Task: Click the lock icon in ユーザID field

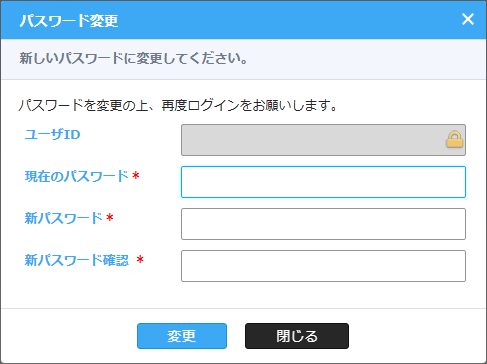Action: (455, 139)
